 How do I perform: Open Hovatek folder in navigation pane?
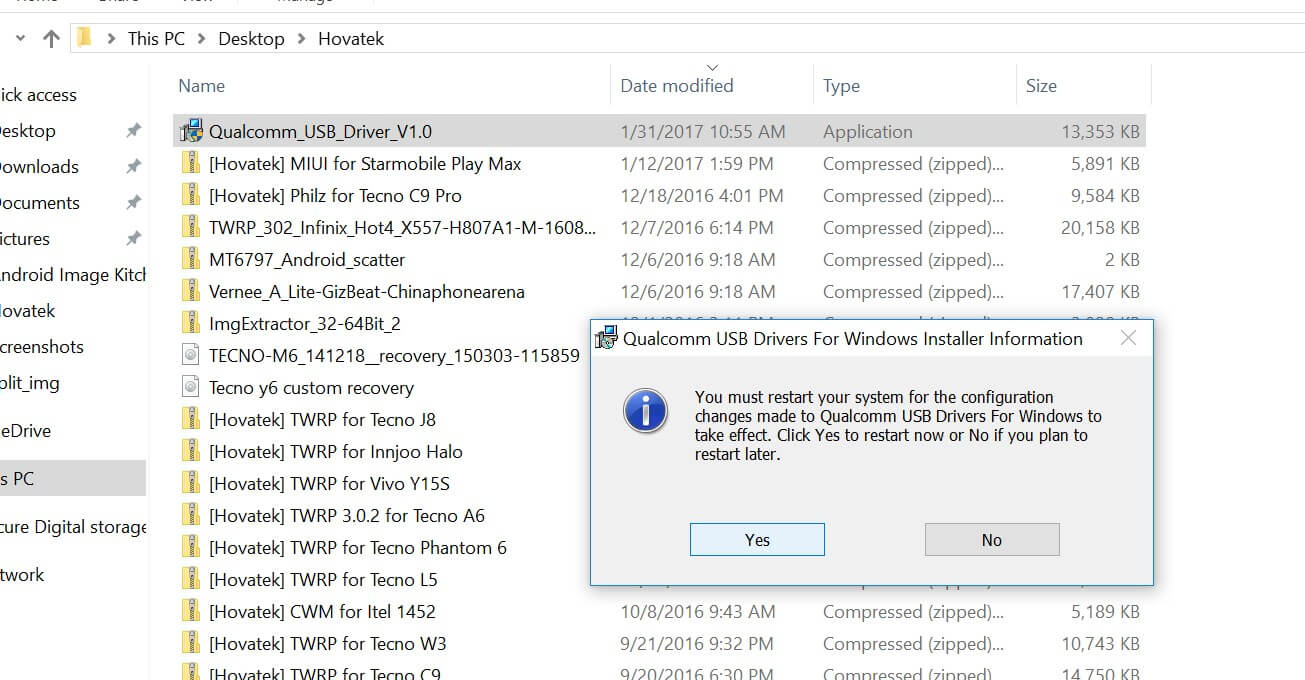[28, 311]
